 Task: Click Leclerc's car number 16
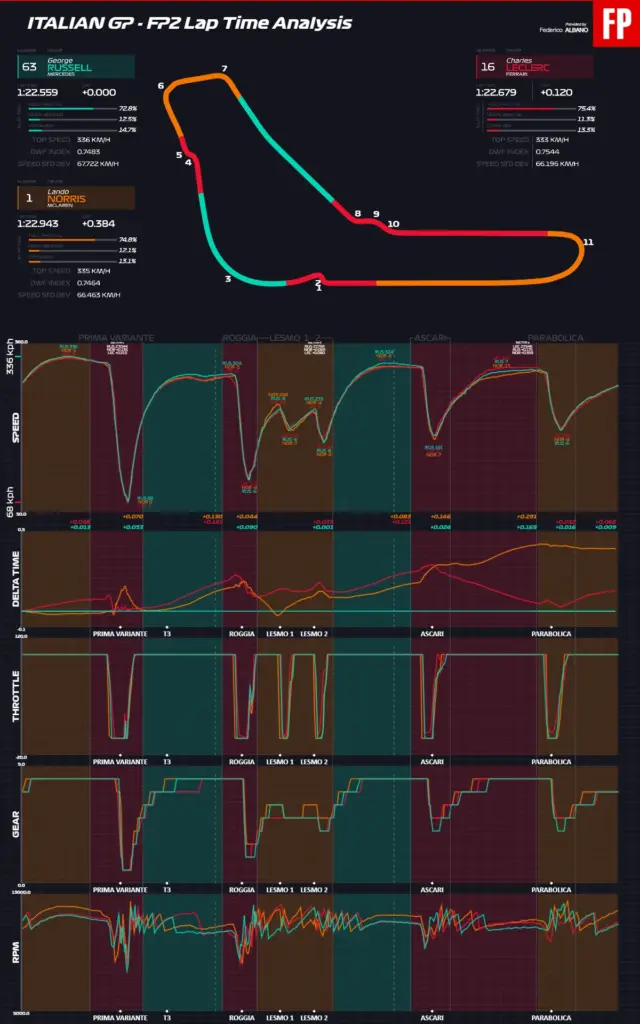click(x=488, y=67)
